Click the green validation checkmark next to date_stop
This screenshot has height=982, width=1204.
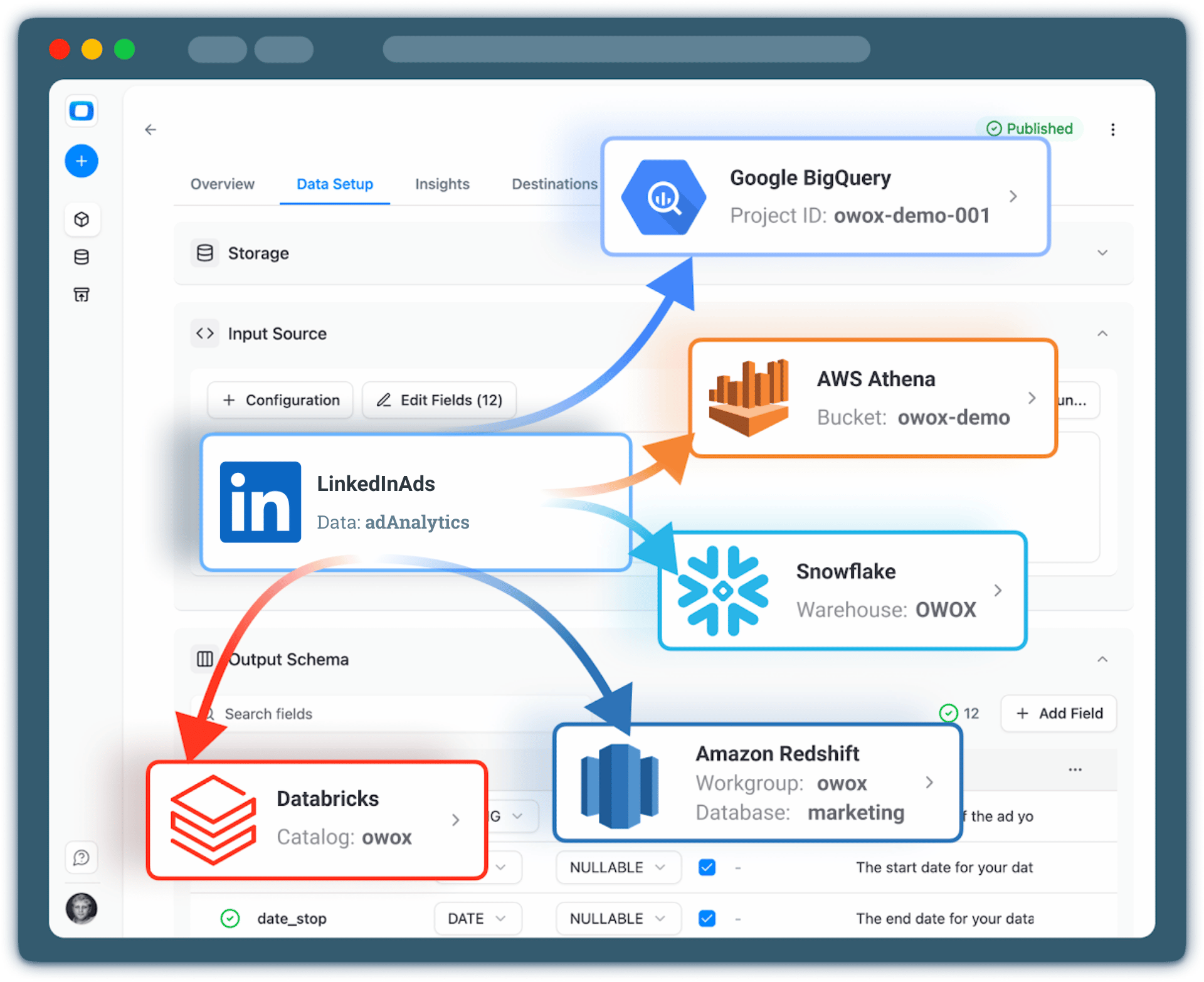point(230,918)
